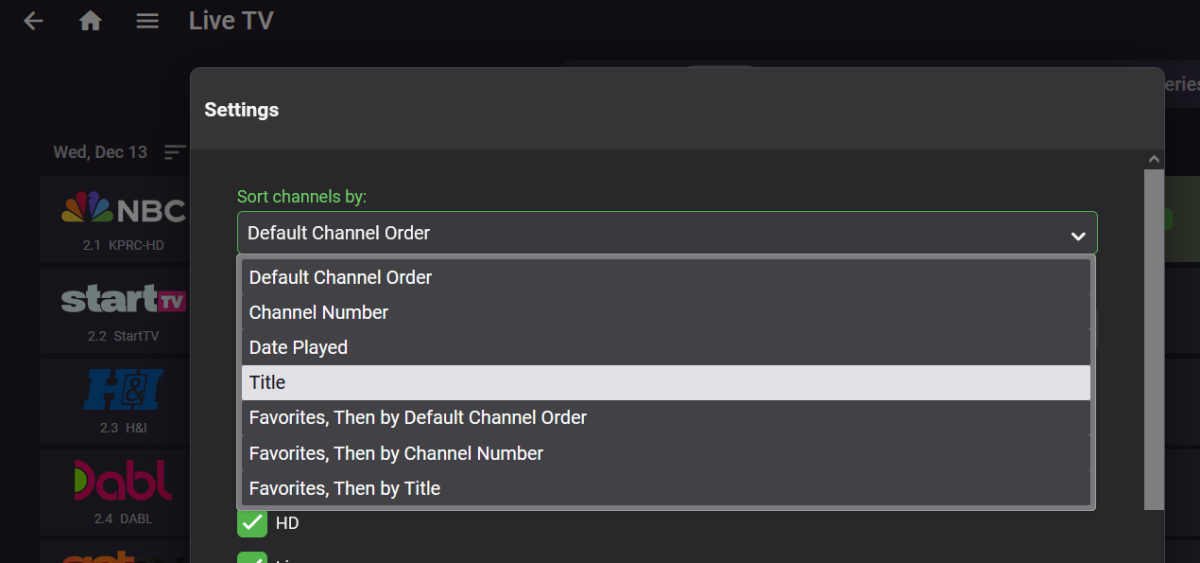Pick Date Played from the list
Viewport: 1200px width, 563px height.
[666, 347]
